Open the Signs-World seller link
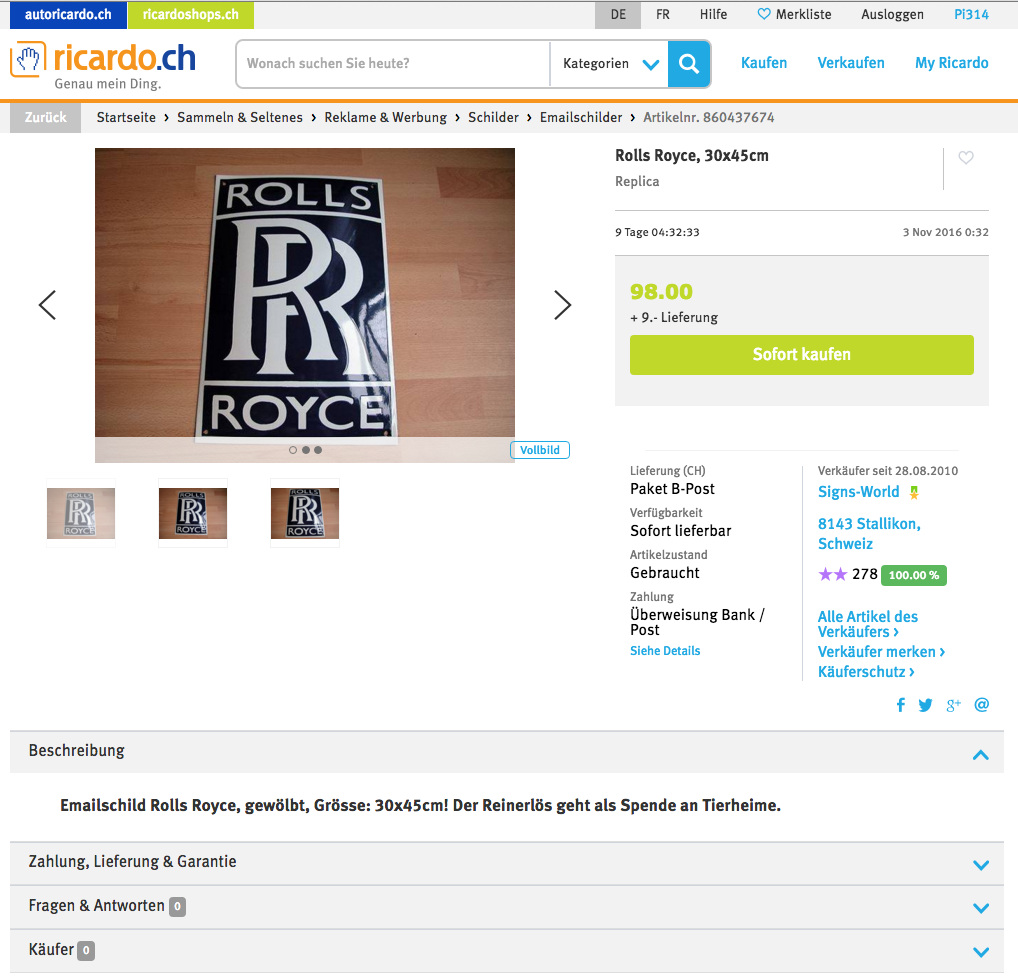 coord(858,492)
